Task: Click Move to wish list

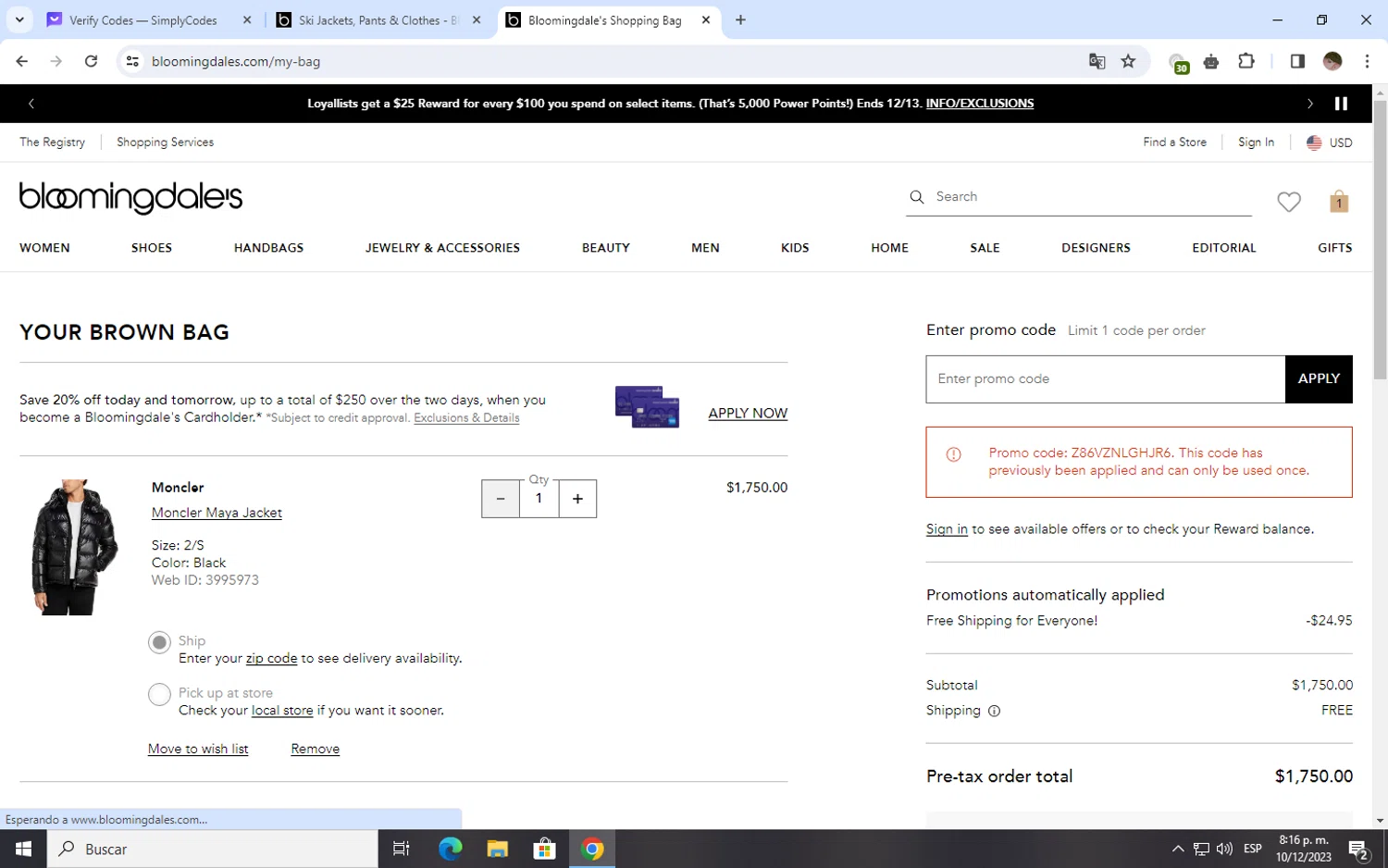Action: (x=198, y=749)
